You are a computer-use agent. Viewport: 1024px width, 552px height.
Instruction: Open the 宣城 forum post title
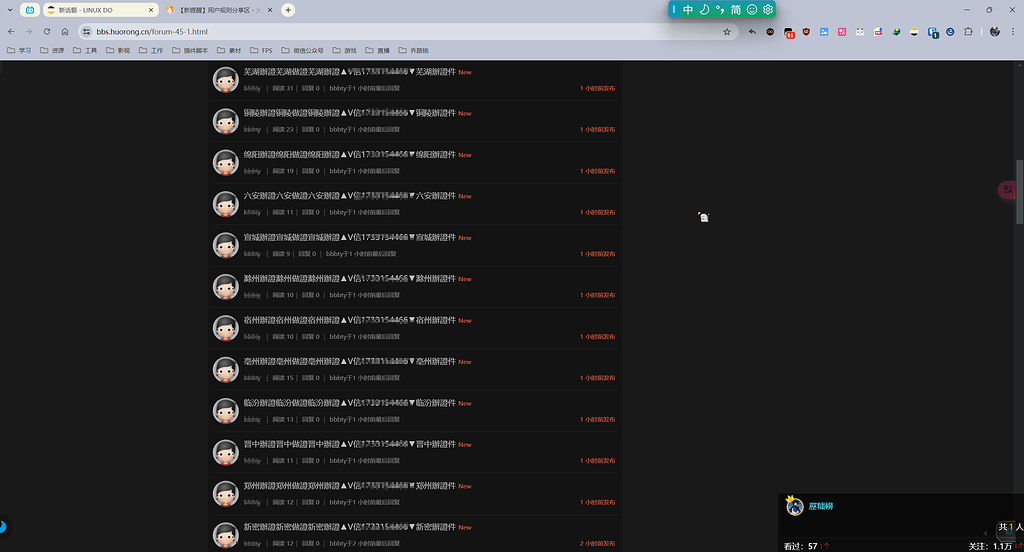(349, 237)
